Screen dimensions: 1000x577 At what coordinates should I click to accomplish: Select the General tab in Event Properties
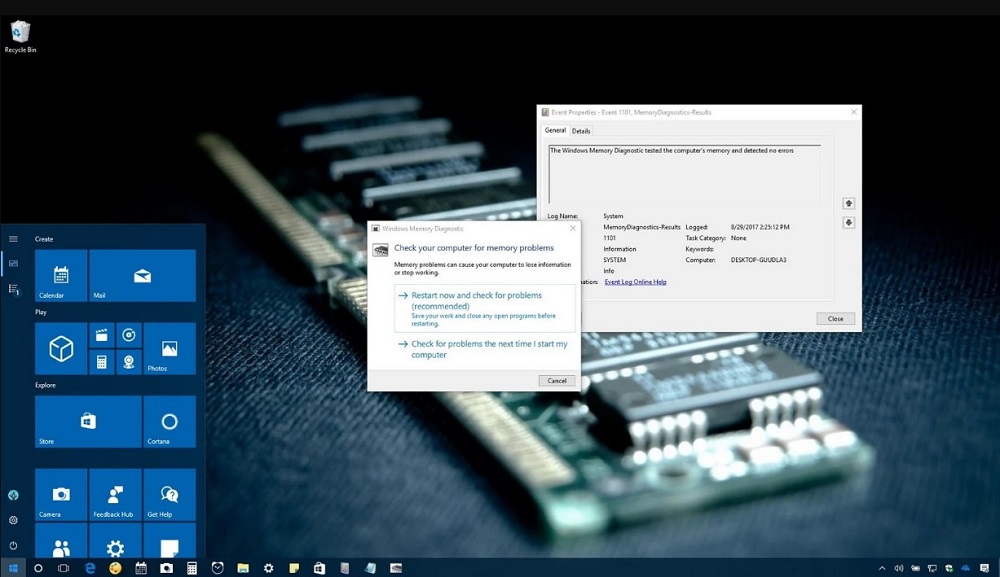[555, 130]
